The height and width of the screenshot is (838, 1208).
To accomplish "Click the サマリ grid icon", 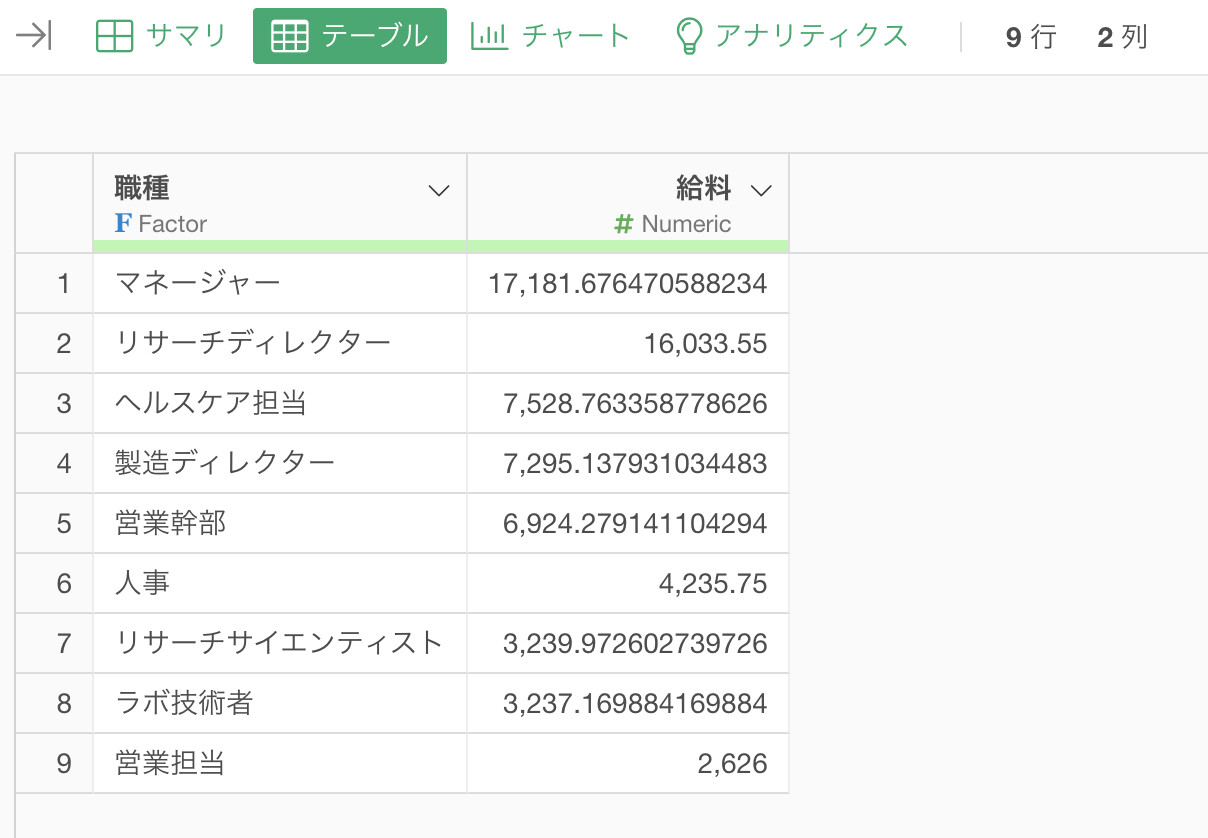I will point(114,37).
